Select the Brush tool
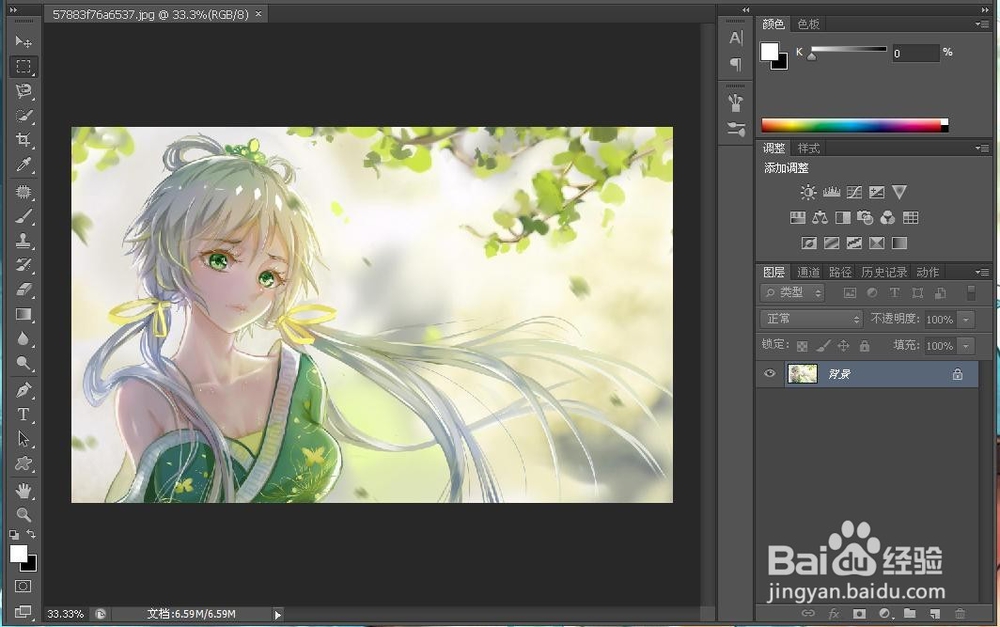The width and height of the screenshot is (1000, 627). 24,216
